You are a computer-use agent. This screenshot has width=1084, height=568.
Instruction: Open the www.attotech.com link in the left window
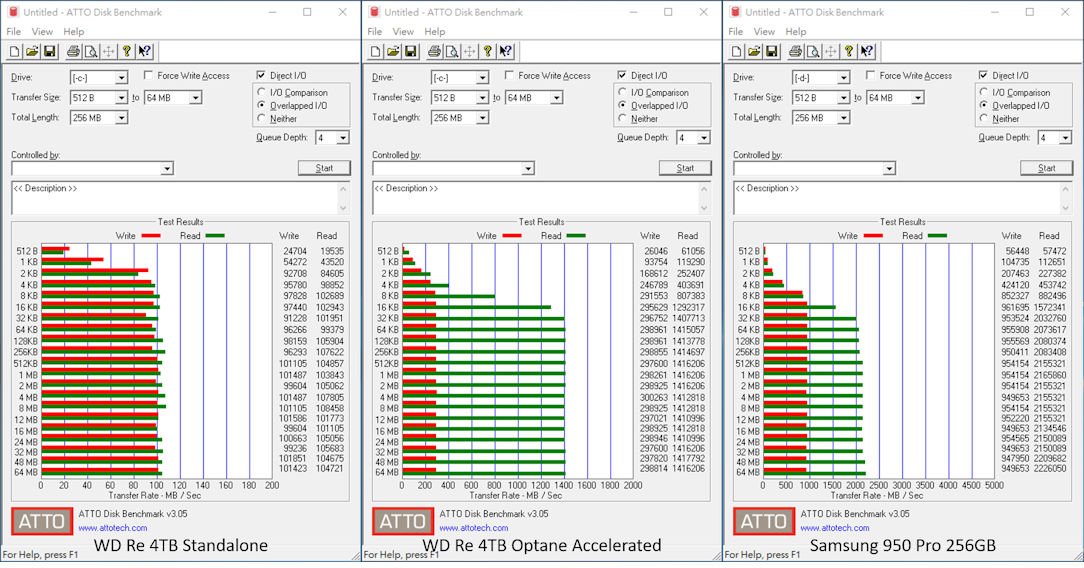coord(113,528)
